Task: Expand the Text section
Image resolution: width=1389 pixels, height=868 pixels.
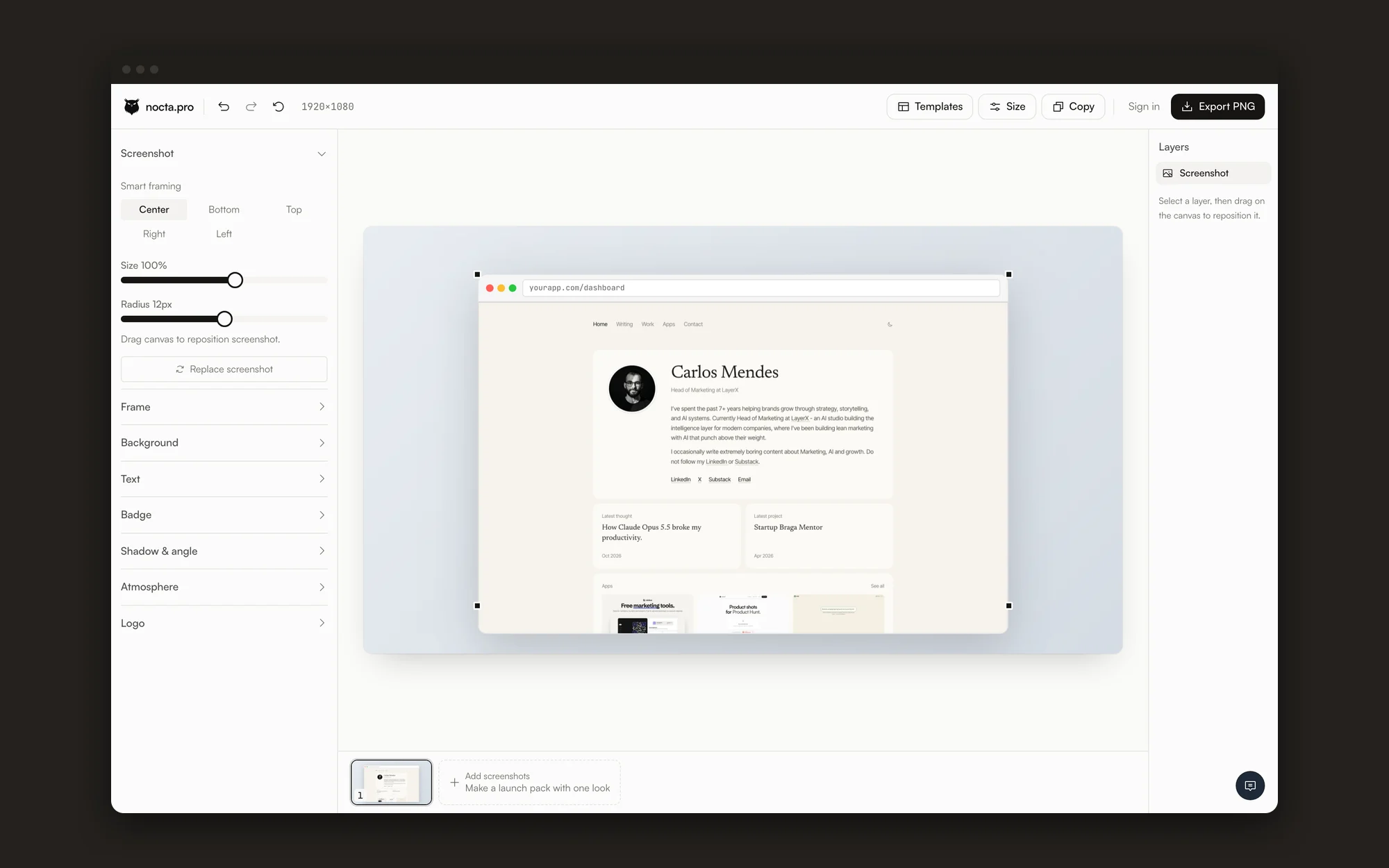Action: point(224,479)
